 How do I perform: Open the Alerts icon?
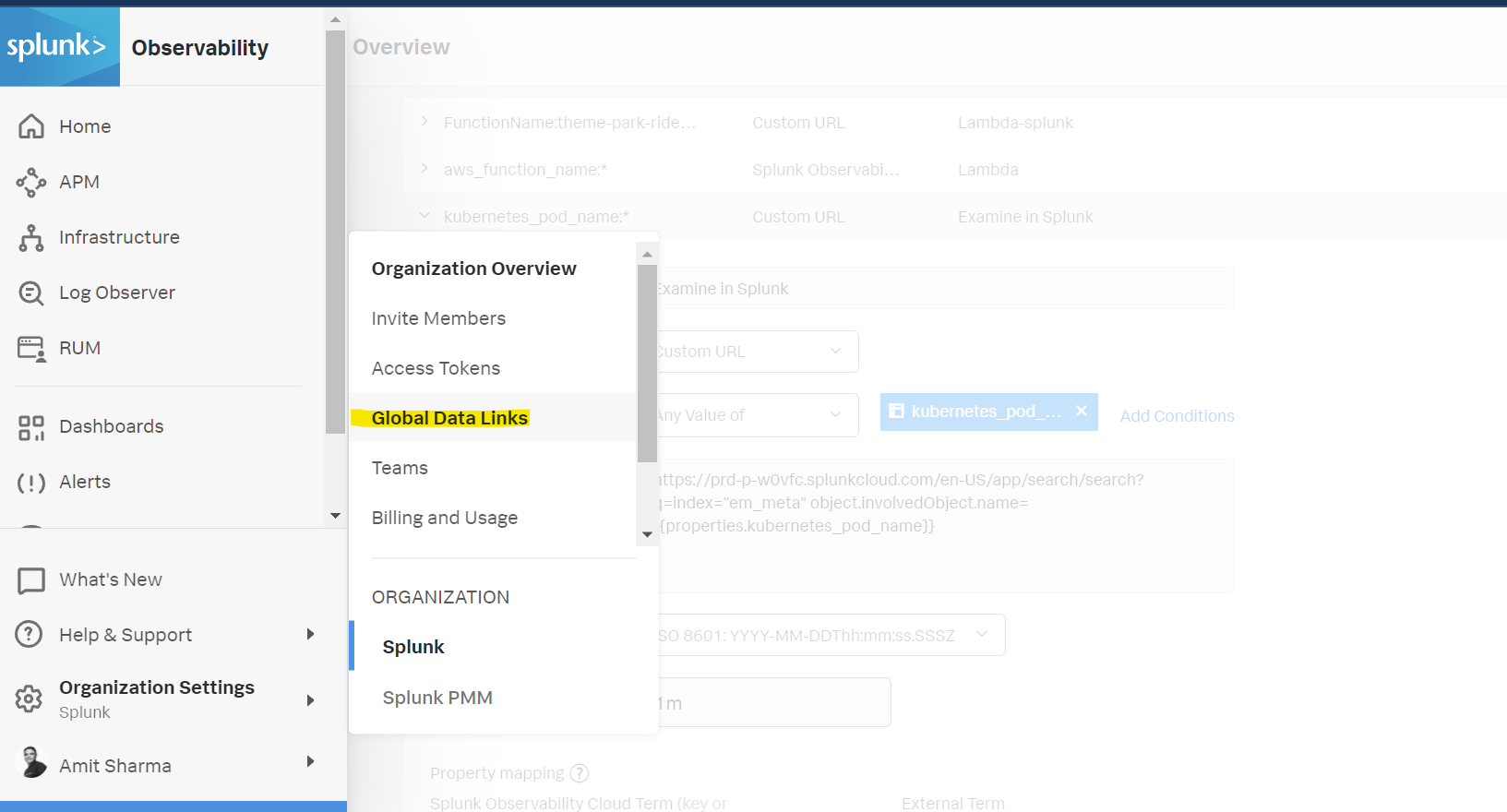31,483
